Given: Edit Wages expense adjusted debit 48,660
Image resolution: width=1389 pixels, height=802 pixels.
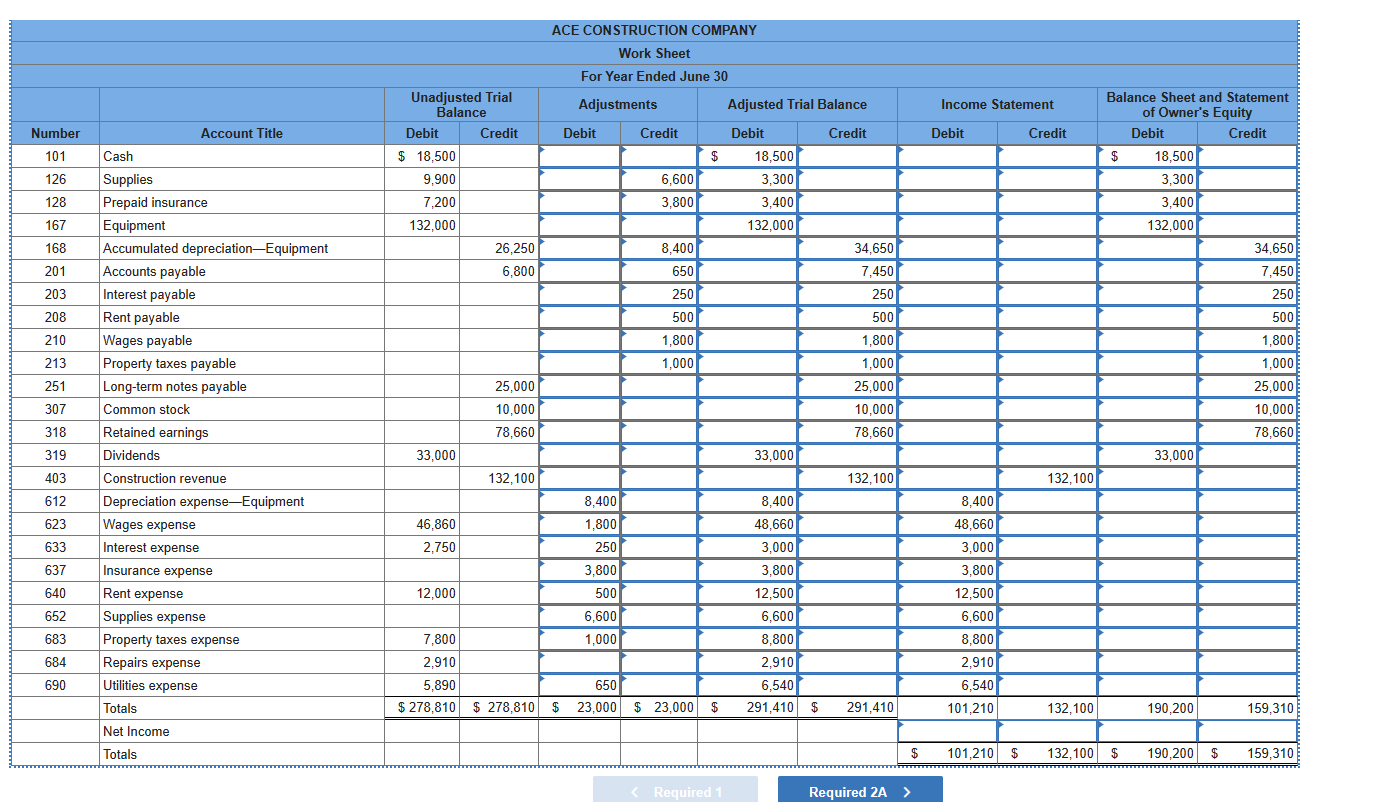Looking at the screenshot, I should tap(747, 524).
